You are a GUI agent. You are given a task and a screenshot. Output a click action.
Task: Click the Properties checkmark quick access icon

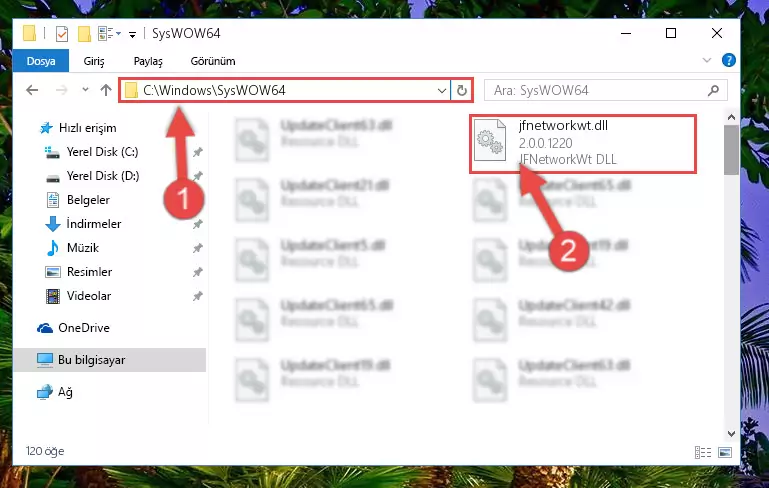point(62,34)
